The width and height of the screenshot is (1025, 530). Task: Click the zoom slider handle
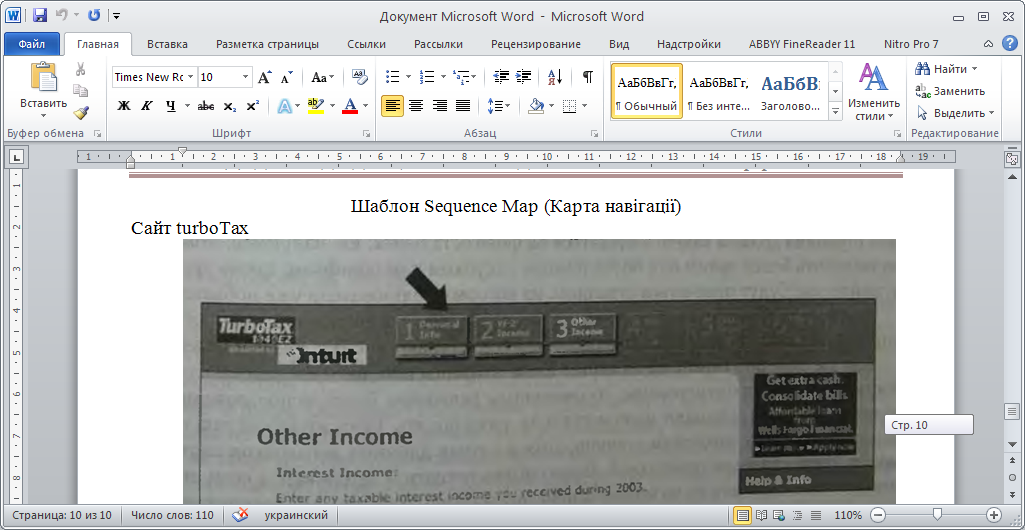pyautogui.click(x=937, y=514)
